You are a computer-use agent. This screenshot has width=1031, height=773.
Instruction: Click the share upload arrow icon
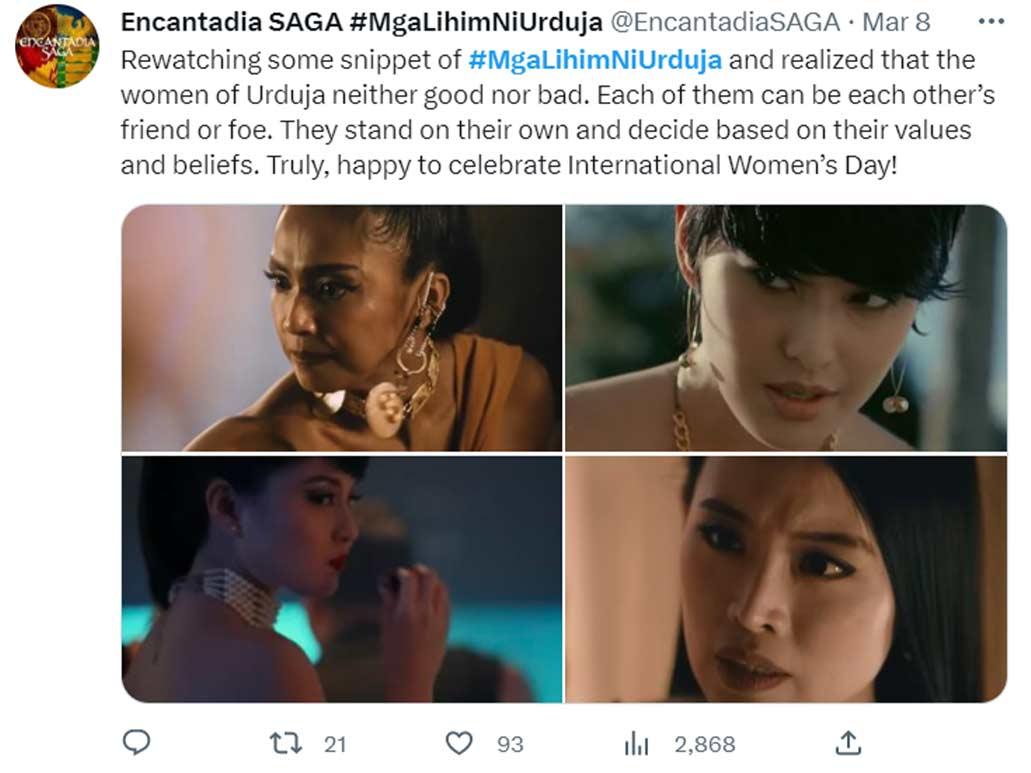tap(848, 742)
